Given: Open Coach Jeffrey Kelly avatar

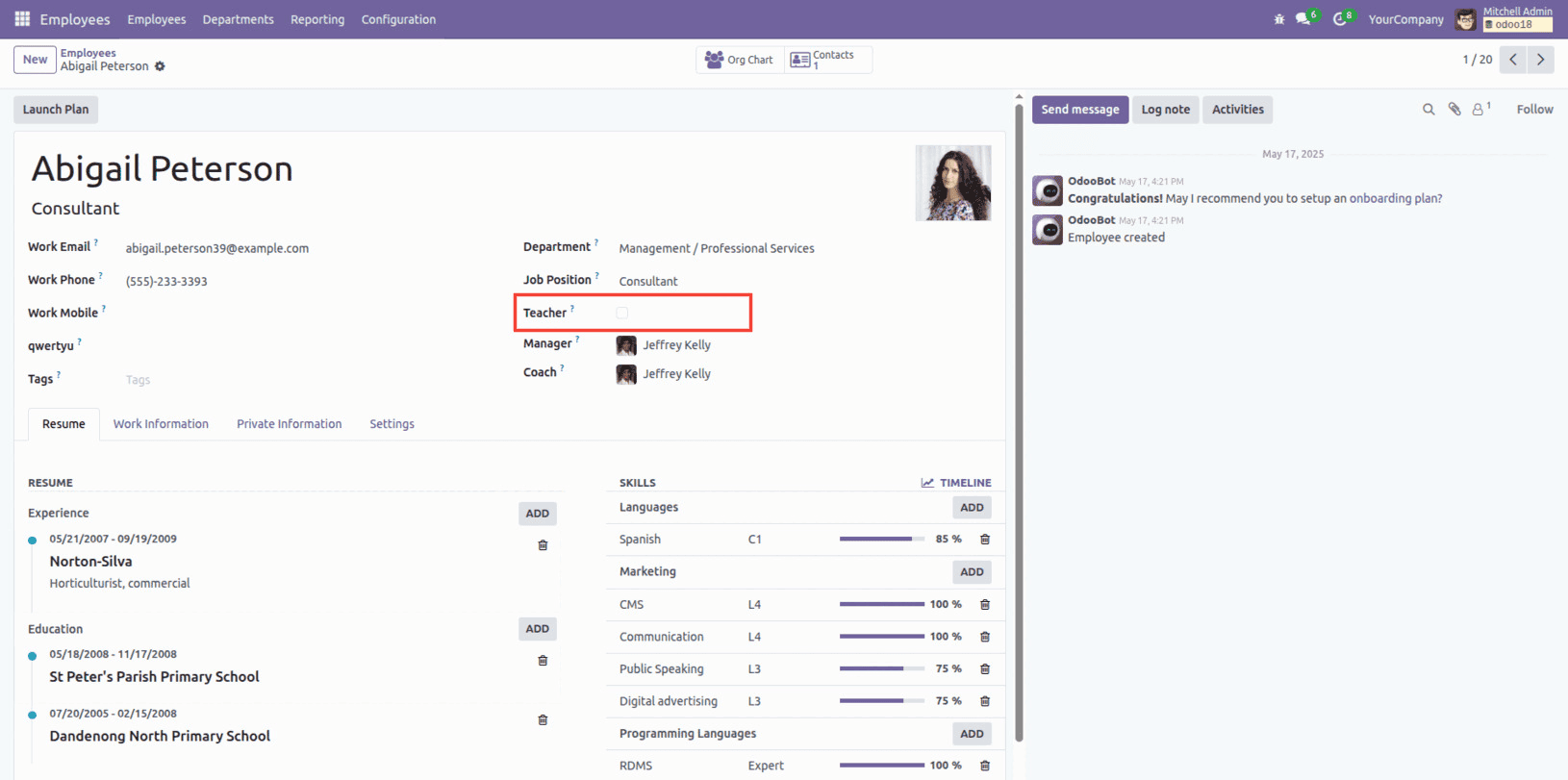Looking at the screenshot, I should (626, 374).
